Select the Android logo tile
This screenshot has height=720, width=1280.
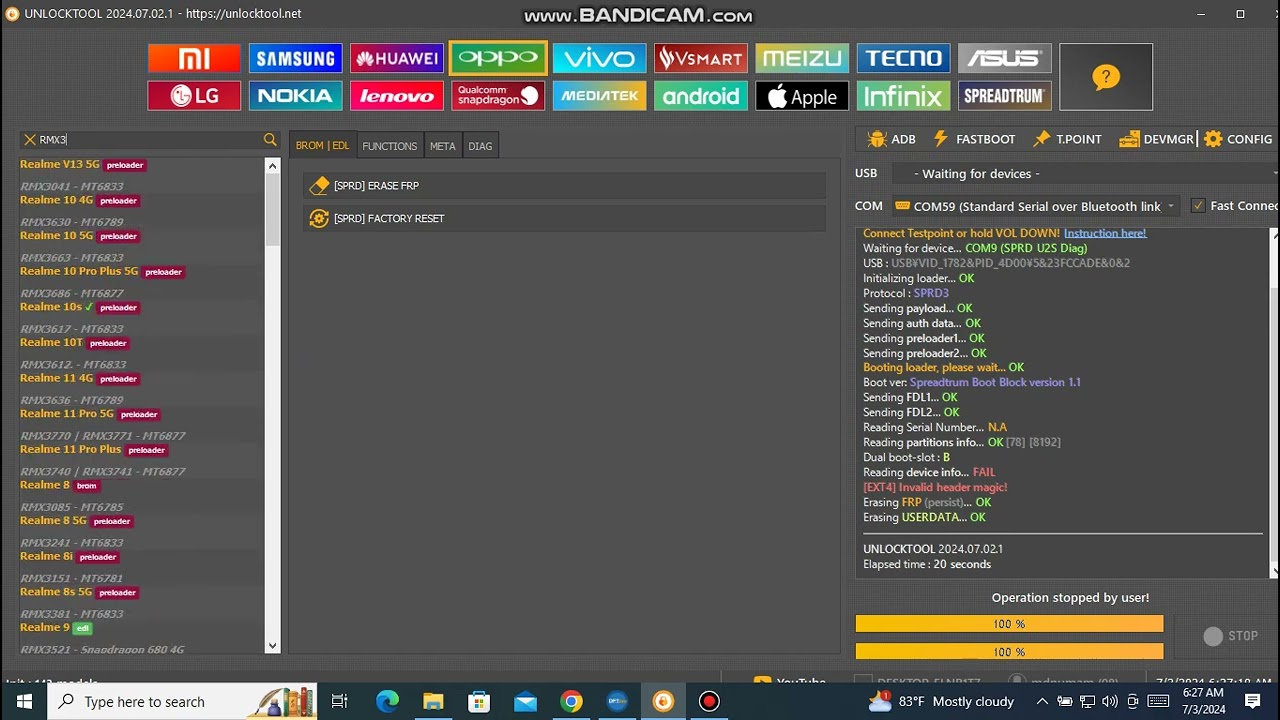coord(701,96)
